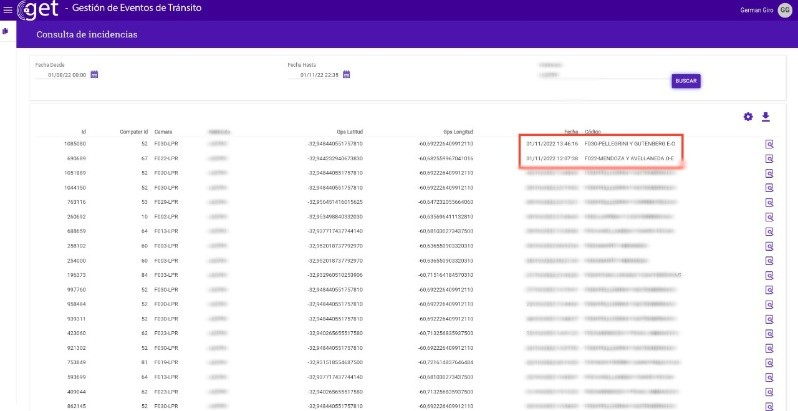Sort table by the Id column header

tap(84, 131)
